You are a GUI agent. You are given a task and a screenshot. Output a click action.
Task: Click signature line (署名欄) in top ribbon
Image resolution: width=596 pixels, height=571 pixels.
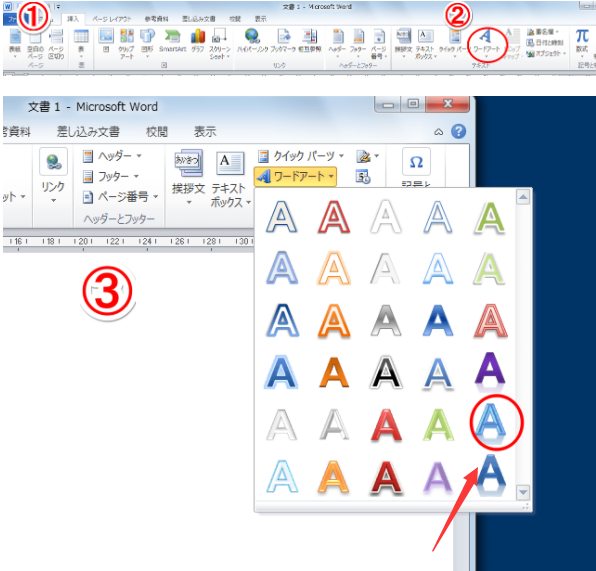click(x=542, y=32)
